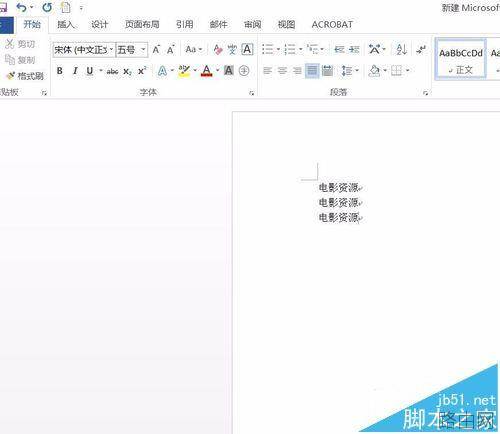Open font name combo box 宋体

[84, 50]
